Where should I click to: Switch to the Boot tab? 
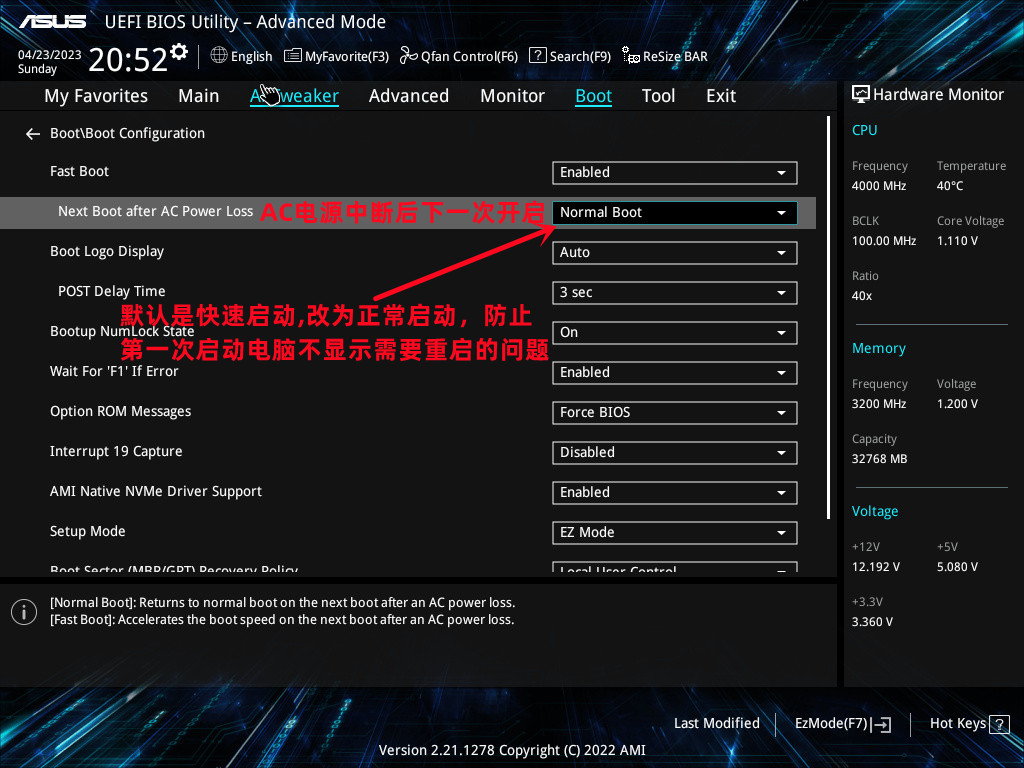(594, 96)
